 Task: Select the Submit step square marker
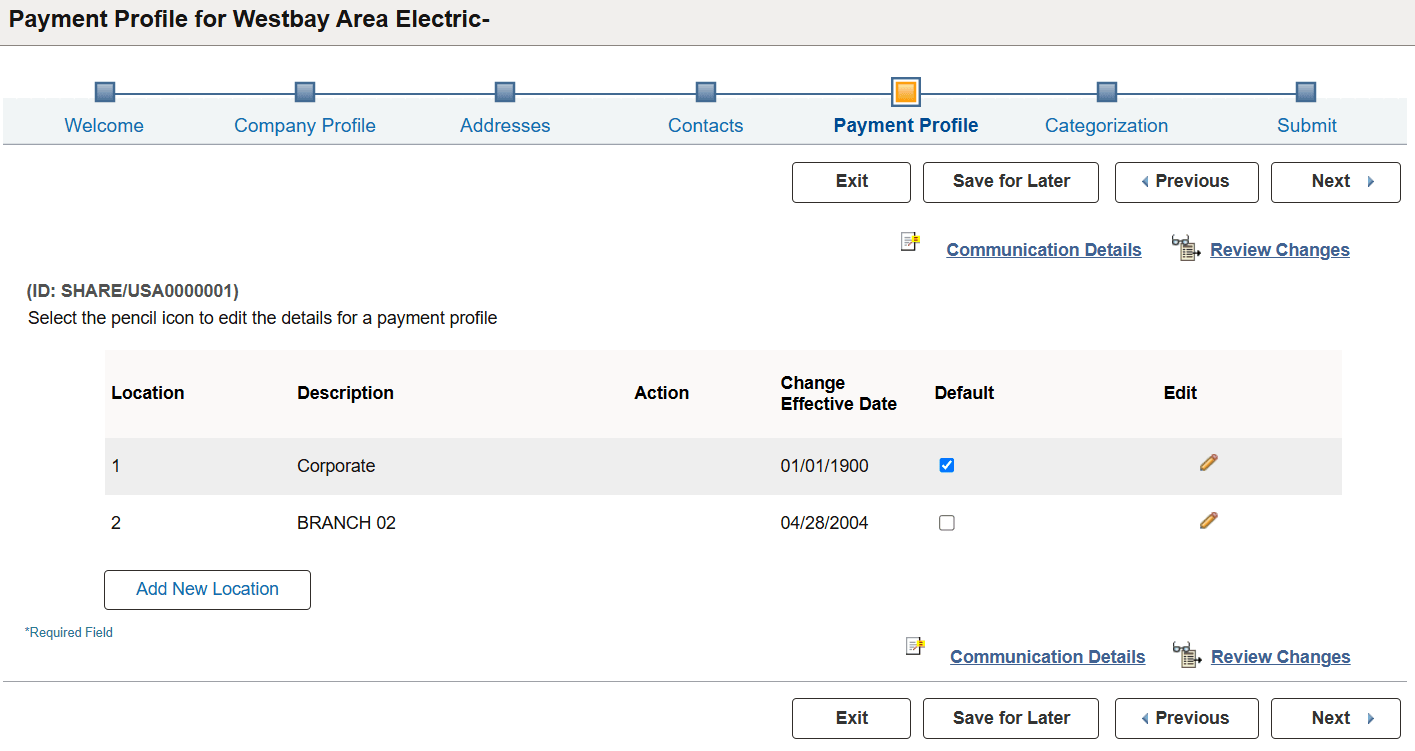pyautogui.click(x=1306, y=90)
